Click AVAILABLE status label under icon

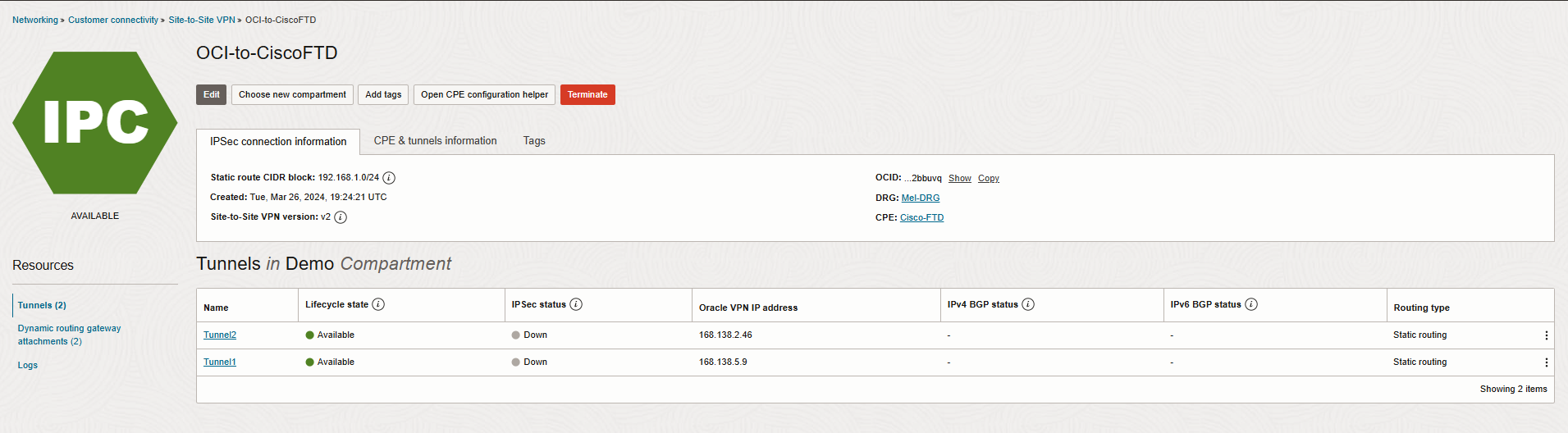pyautogui.click(x=95, y=216)
